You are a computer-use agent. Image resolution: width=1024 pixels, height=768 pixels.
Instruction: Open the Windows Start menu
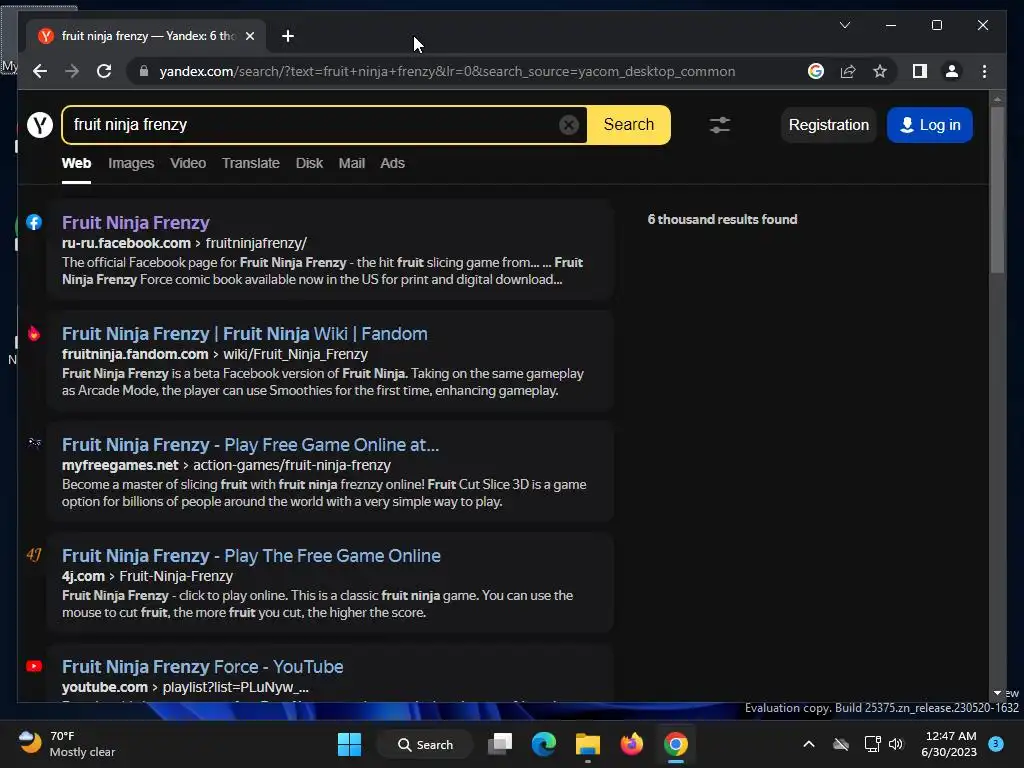pyautogui.click(x=349, y=744)
